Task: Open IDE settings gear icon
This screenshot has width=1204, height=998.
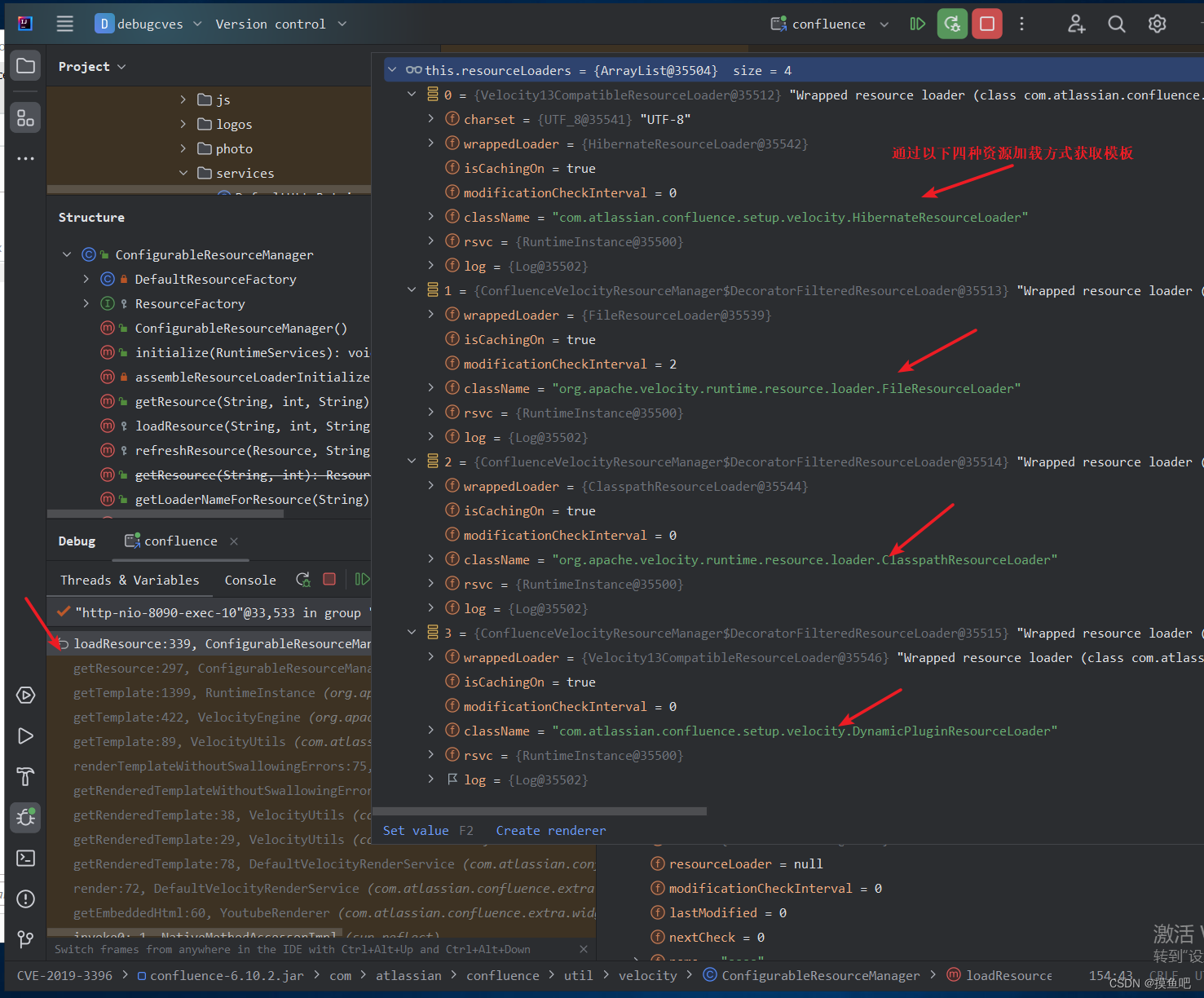Action: (1157, 23)
